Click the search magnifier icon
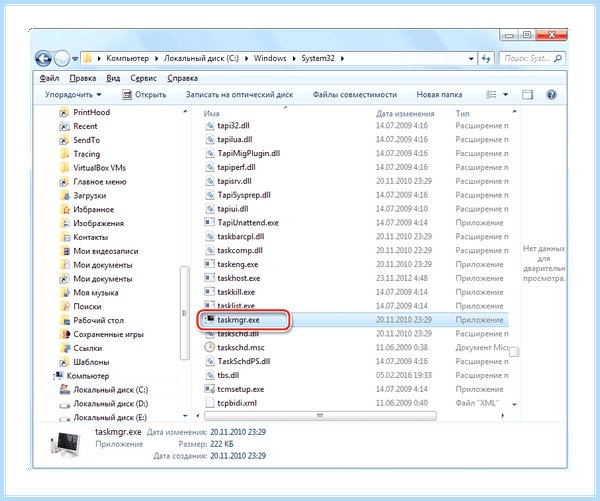The width and height of the screenshot is (600, 501). pyautogui.click(x=558, y=59)
